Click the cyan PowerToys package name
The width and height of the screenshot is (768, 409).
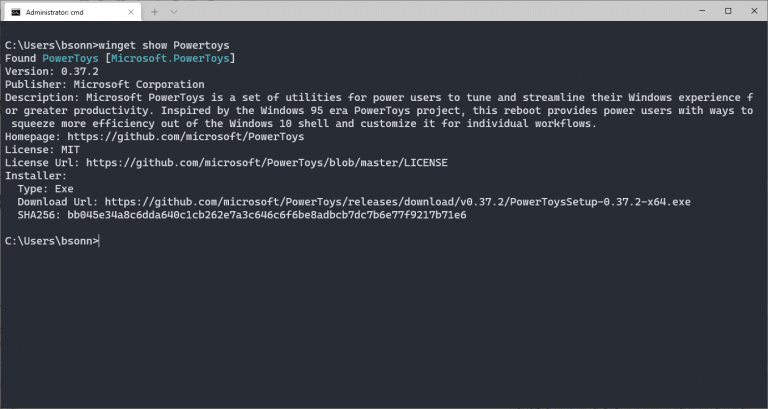tap(70, 58)
